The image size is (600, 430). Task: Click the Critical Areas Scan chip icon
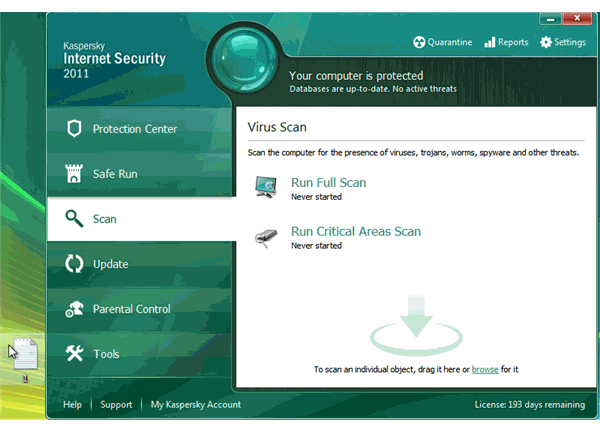coord(266,238)
